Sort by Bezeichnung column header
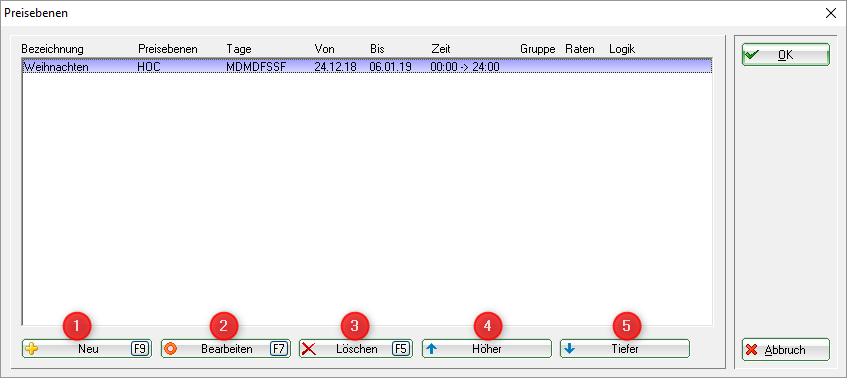This screenshot has height=378, width=847. coord(52,49)
